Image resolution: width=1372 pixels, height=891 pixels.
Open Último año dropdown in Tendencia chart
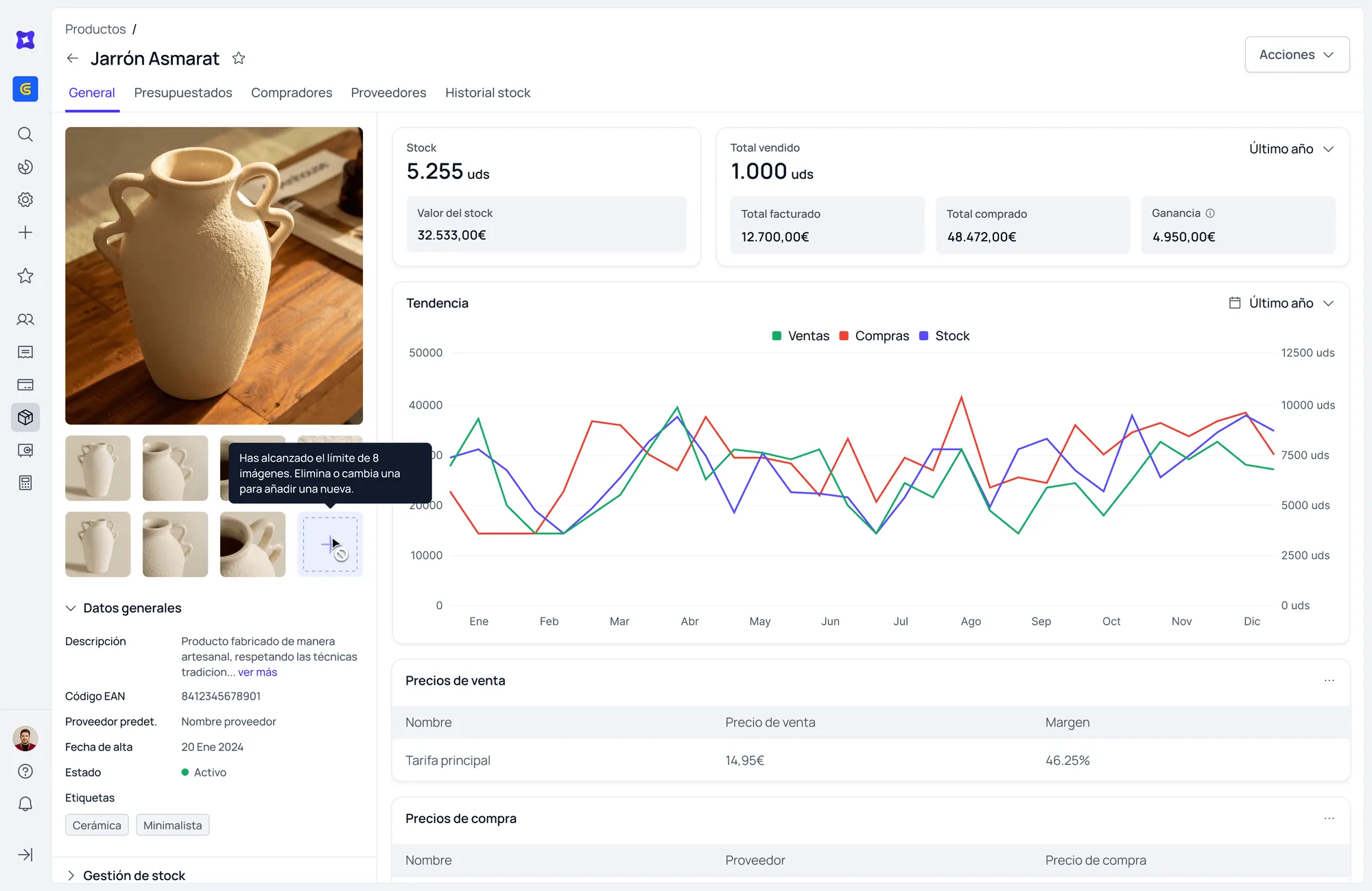1291,303
